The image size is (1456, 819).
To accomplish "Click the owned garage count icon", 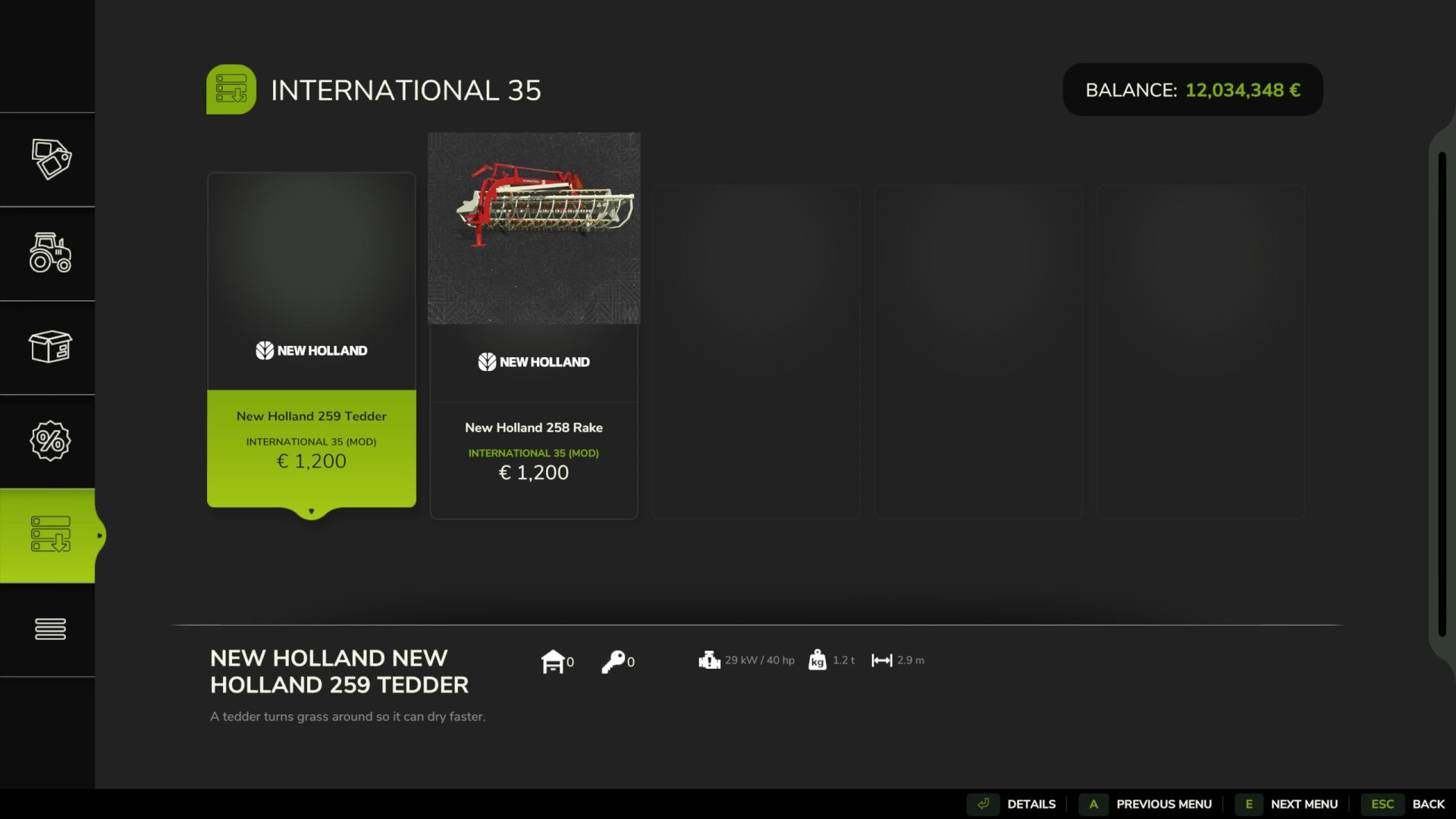I will coord(553,661).
